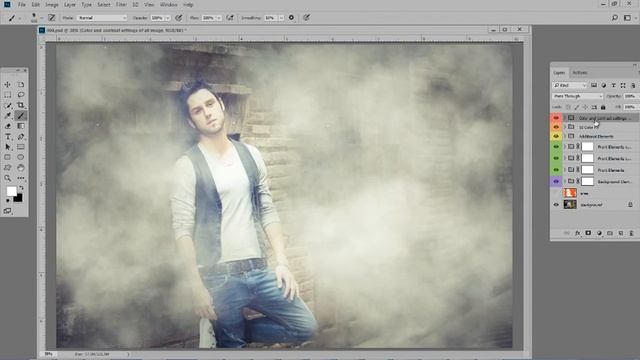Image resolution: width=640 pixels, height=360 pixels.
Task: Open the Image menu
Action: [51, 4]
